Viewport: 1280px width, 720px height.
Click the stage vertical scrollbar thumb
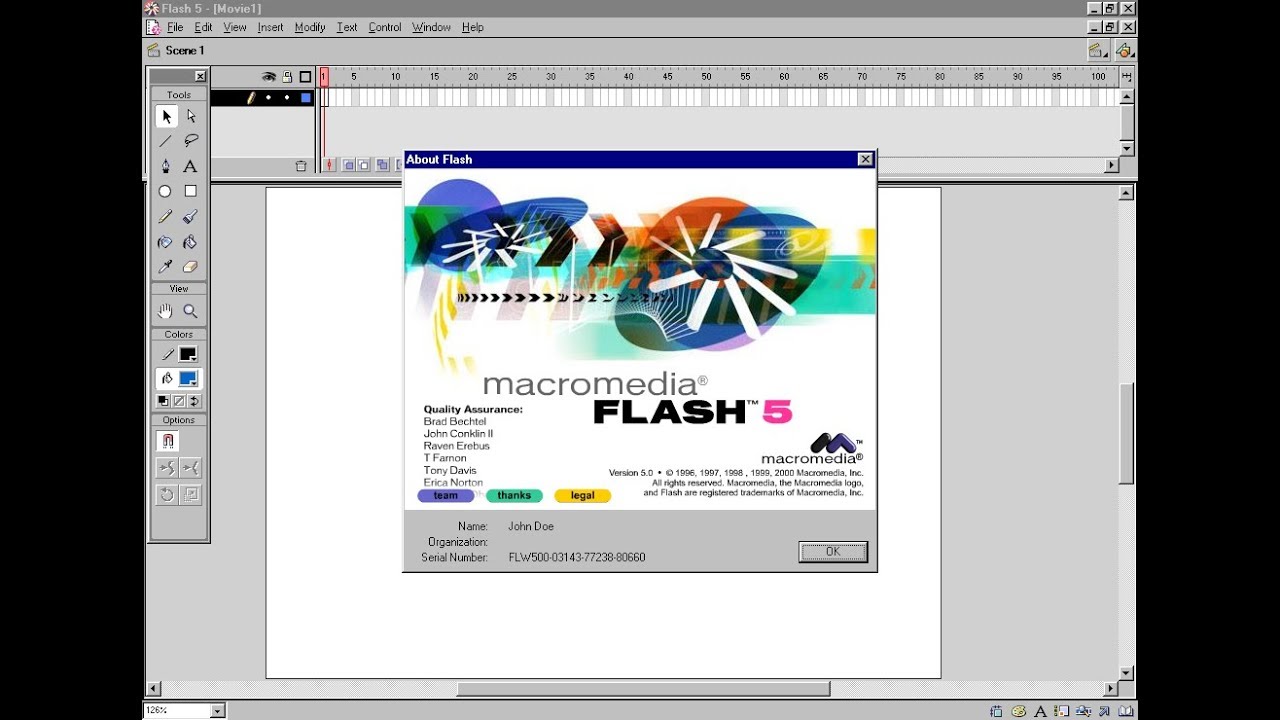[1127, 432]
